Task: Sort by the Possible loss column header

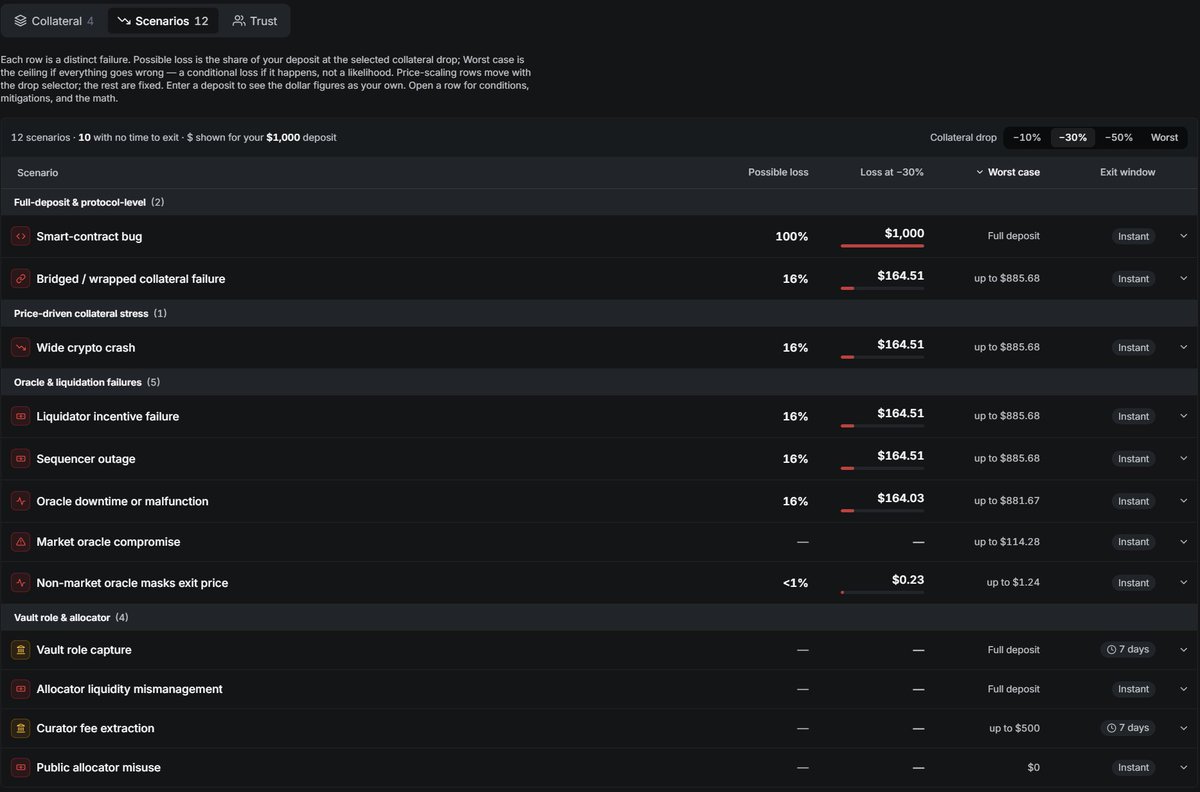Action: click(778, 172)
